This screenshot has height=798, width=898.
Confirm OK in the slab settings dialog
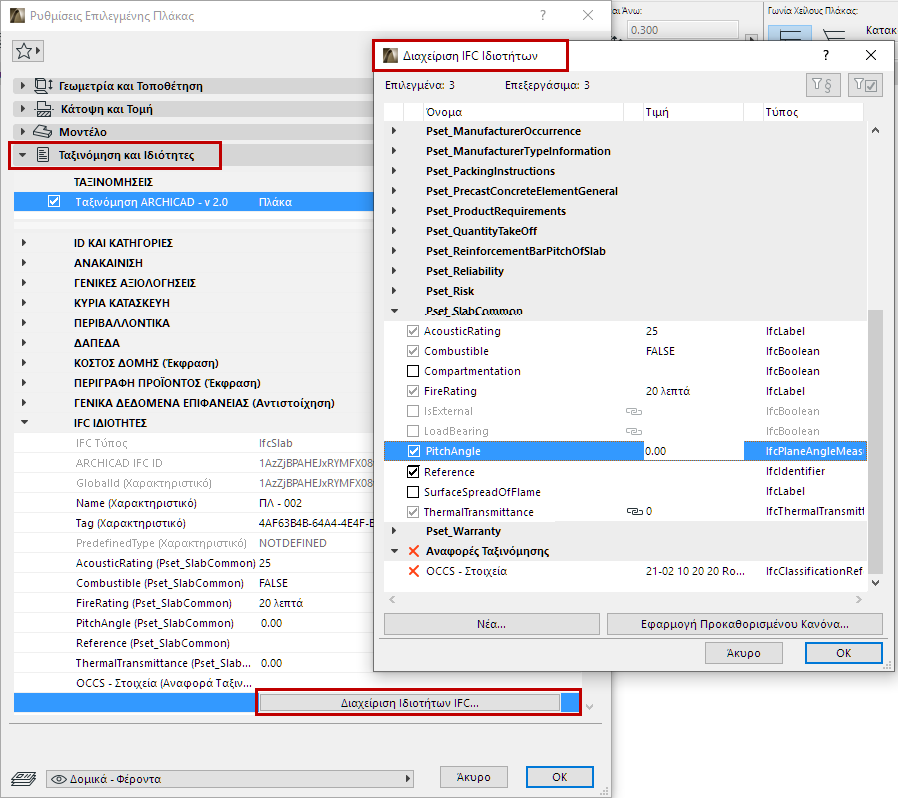tap(560, 777)
